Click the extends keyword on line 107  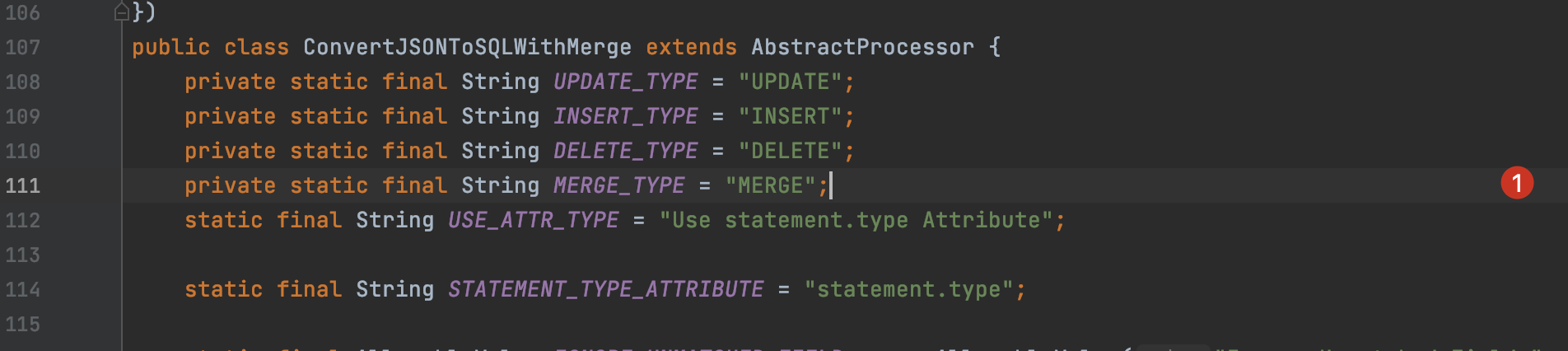[x=691, y=47]
